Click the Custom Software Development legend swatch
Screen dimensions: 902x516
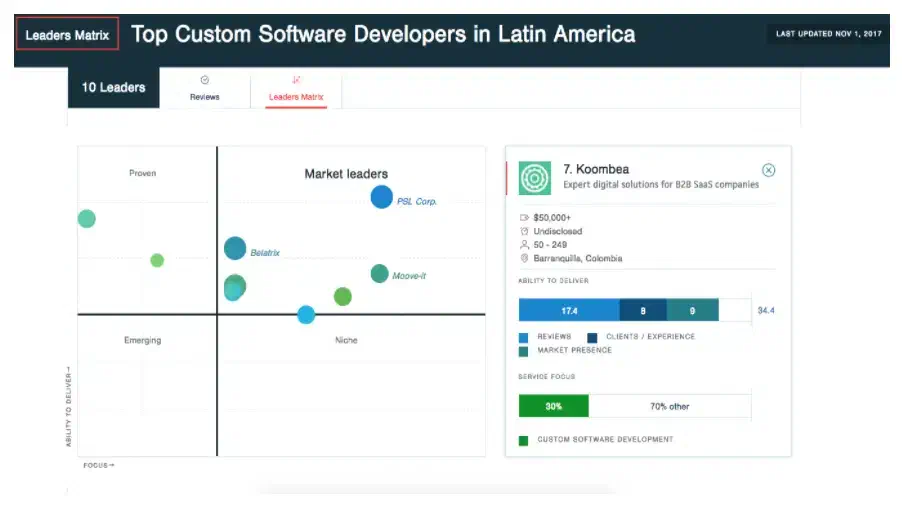523,441
